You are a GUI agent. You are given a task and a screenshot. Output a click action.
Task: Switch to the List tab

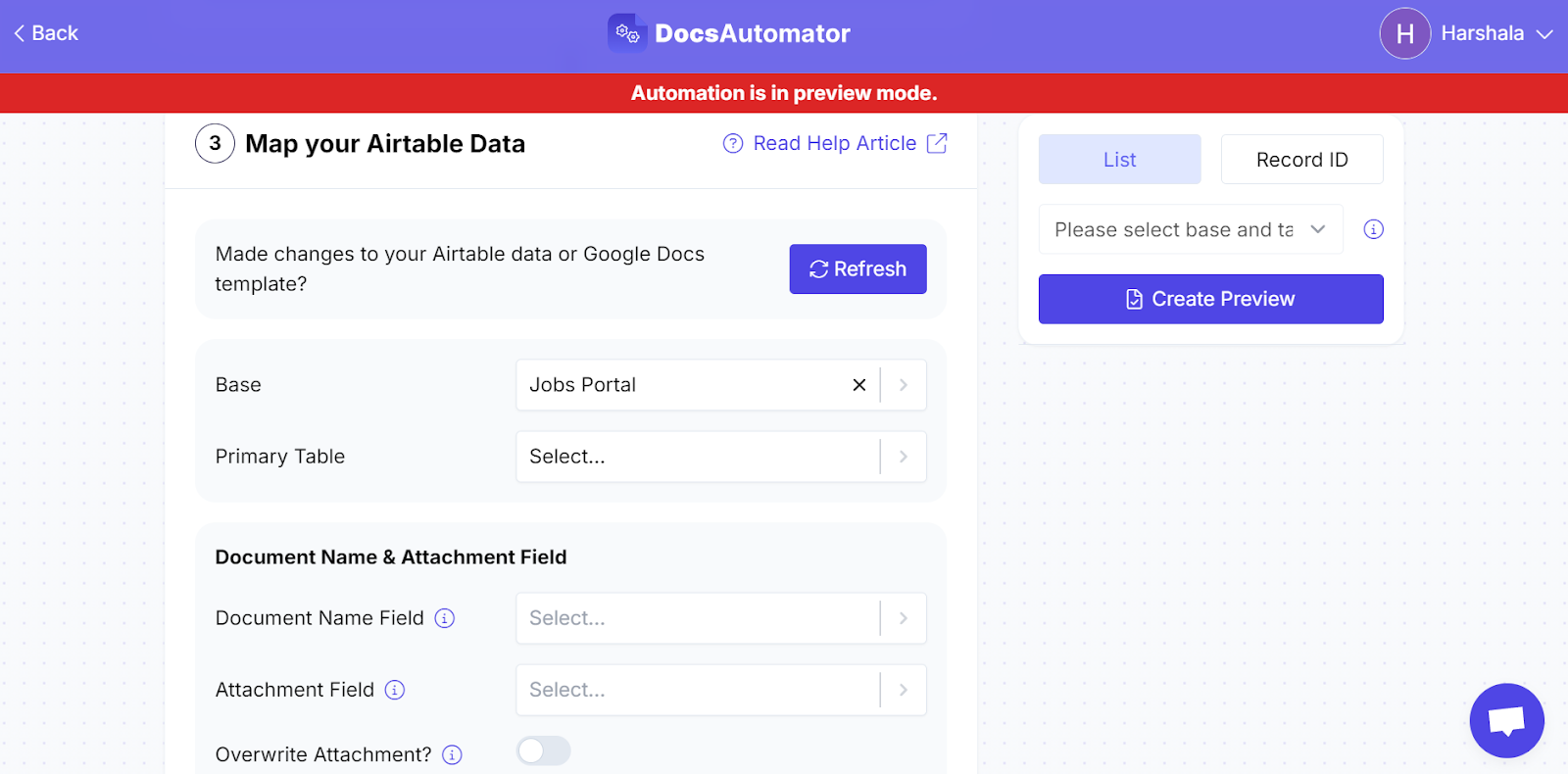[1120, 160]
